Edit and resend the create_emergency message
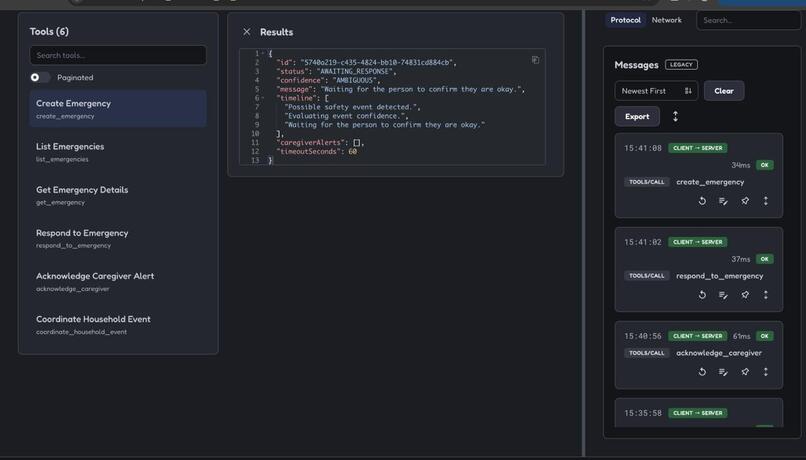Screen dimensions: 806x460 (x=723, y=201)
